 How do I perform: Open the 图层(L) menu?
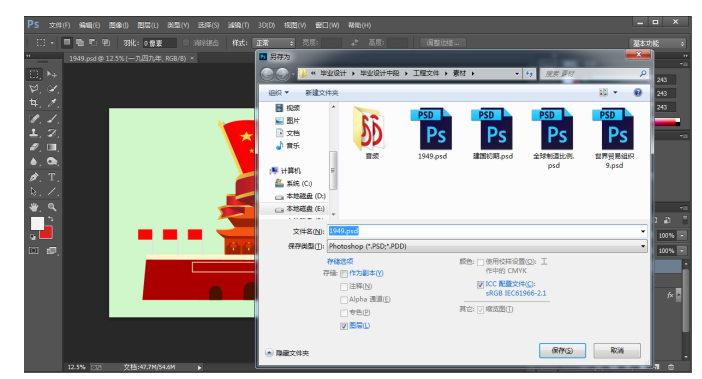[148, 25]
